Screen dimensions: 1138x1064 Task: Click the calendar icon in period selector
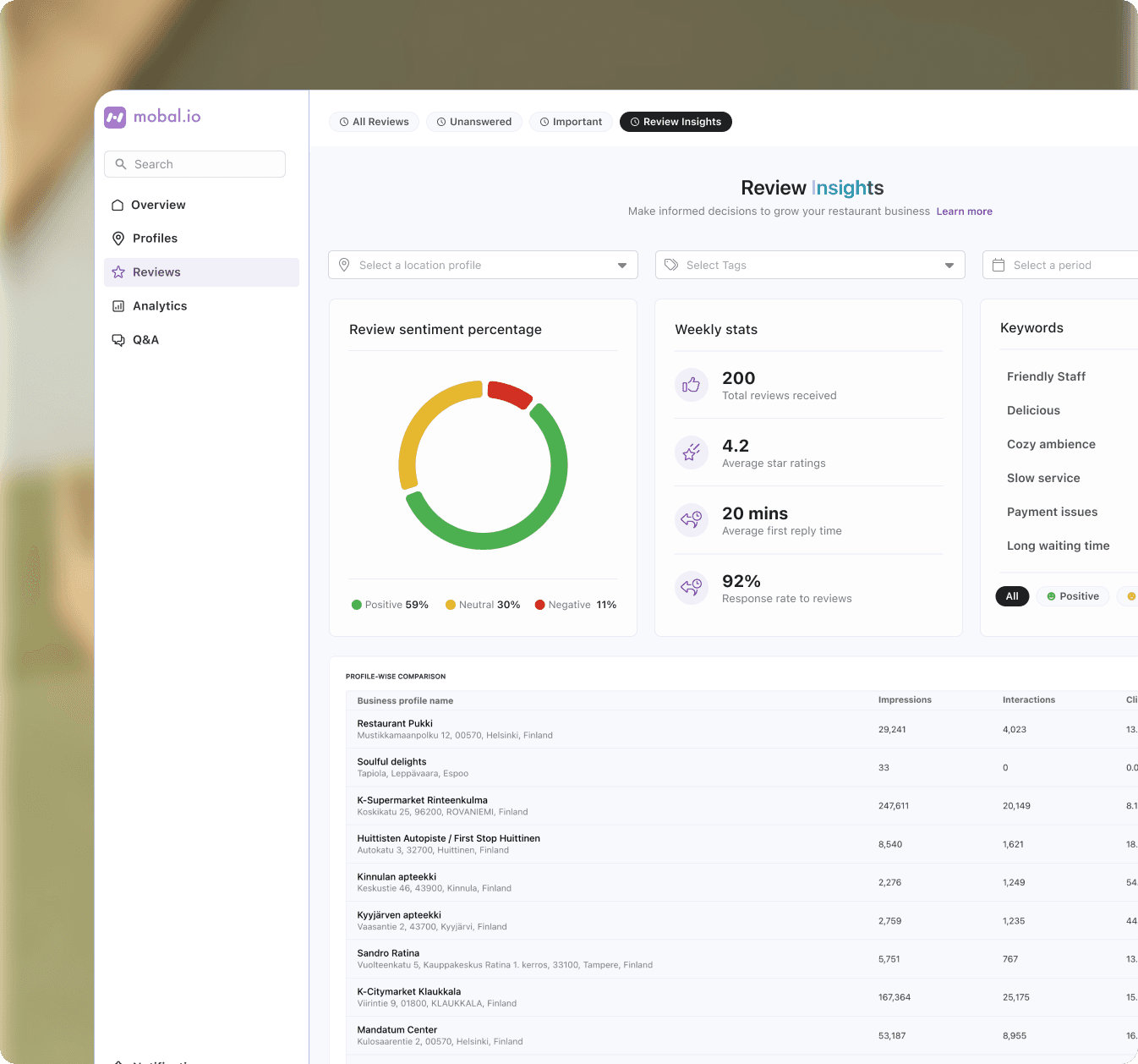(998, 265)
